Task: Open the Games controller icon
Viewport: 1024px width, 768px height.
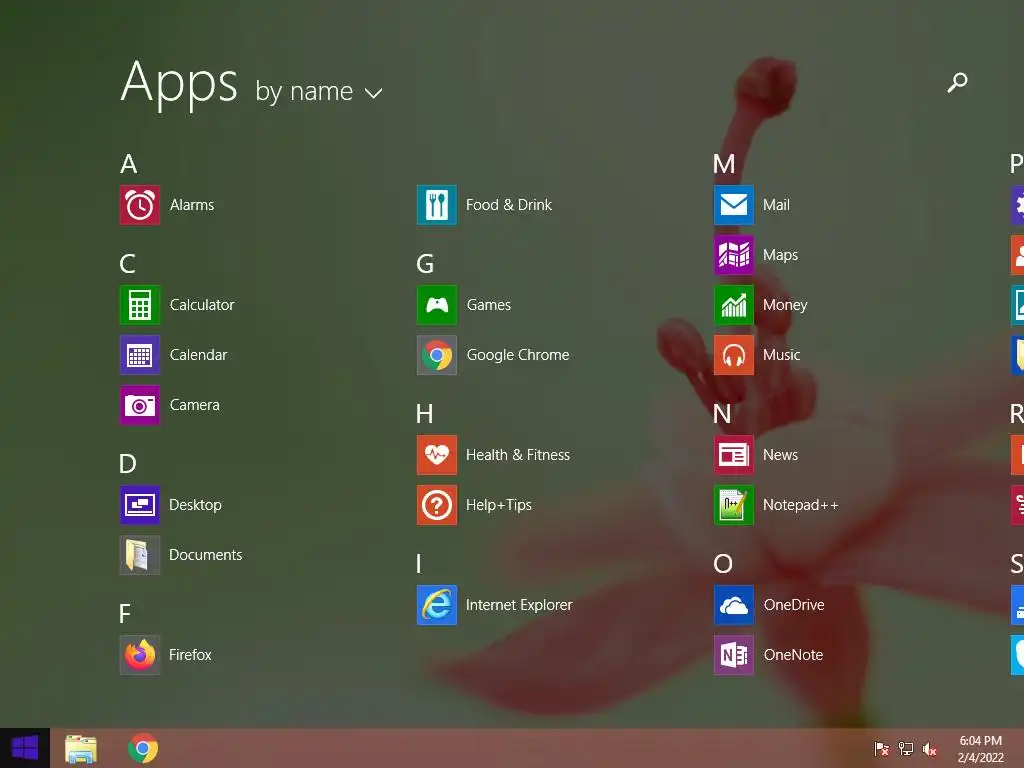Action: click(x=437, y=305)
